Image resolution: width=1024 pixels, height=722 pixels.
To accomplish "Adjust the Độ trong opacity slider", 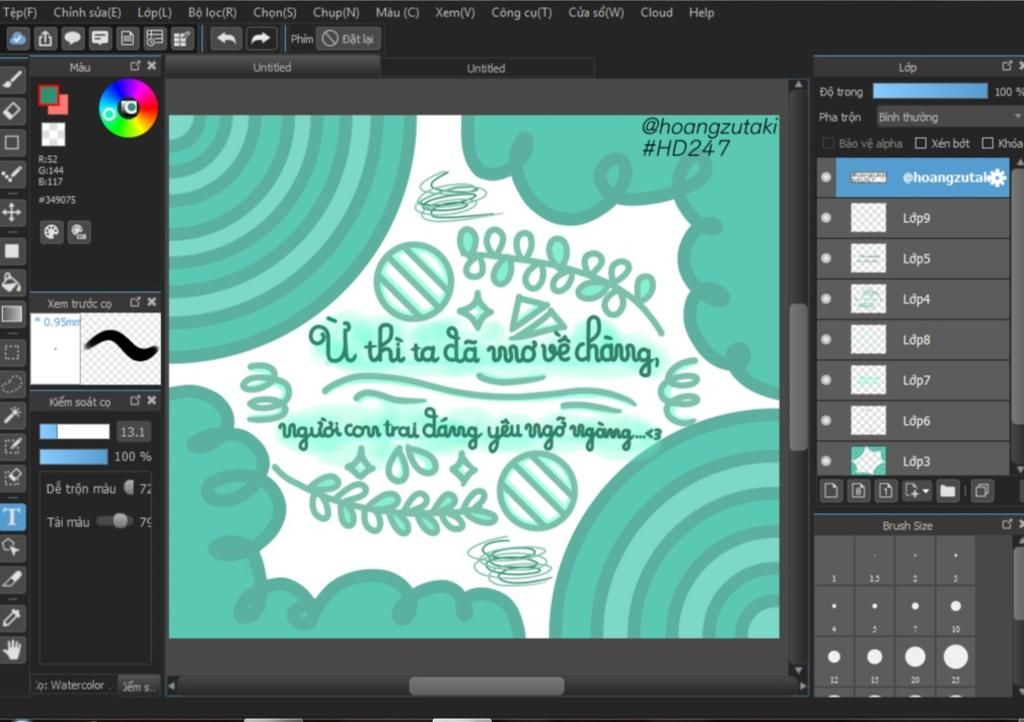I will (930, 91).
